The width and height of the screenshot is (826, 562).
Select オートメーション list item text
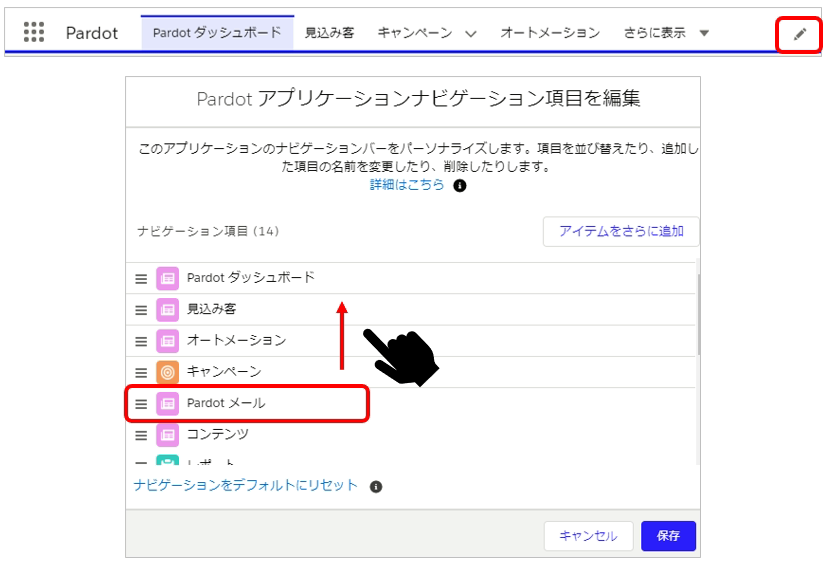point(237,340)
